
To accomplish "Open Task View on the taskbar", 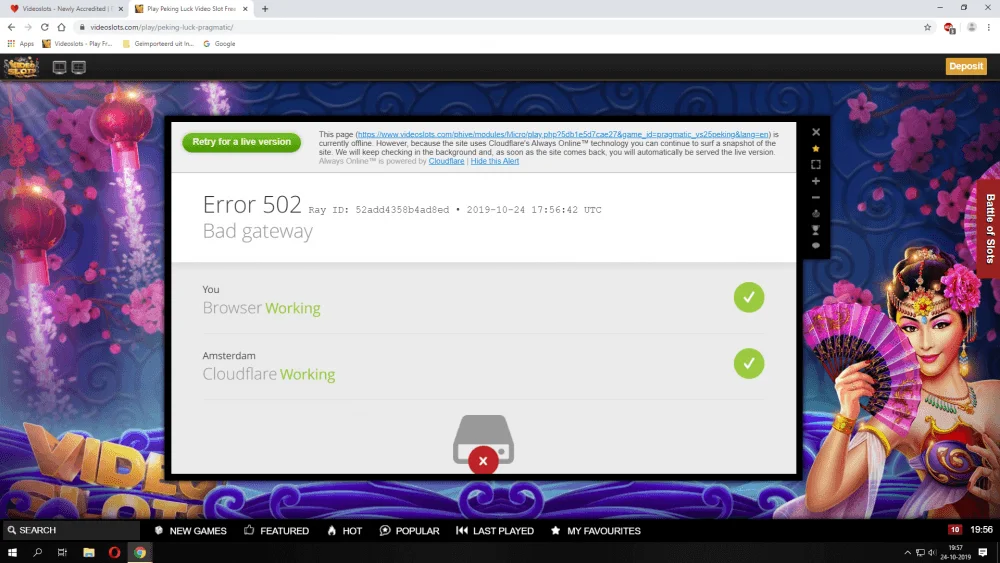I will pos(62,552).
